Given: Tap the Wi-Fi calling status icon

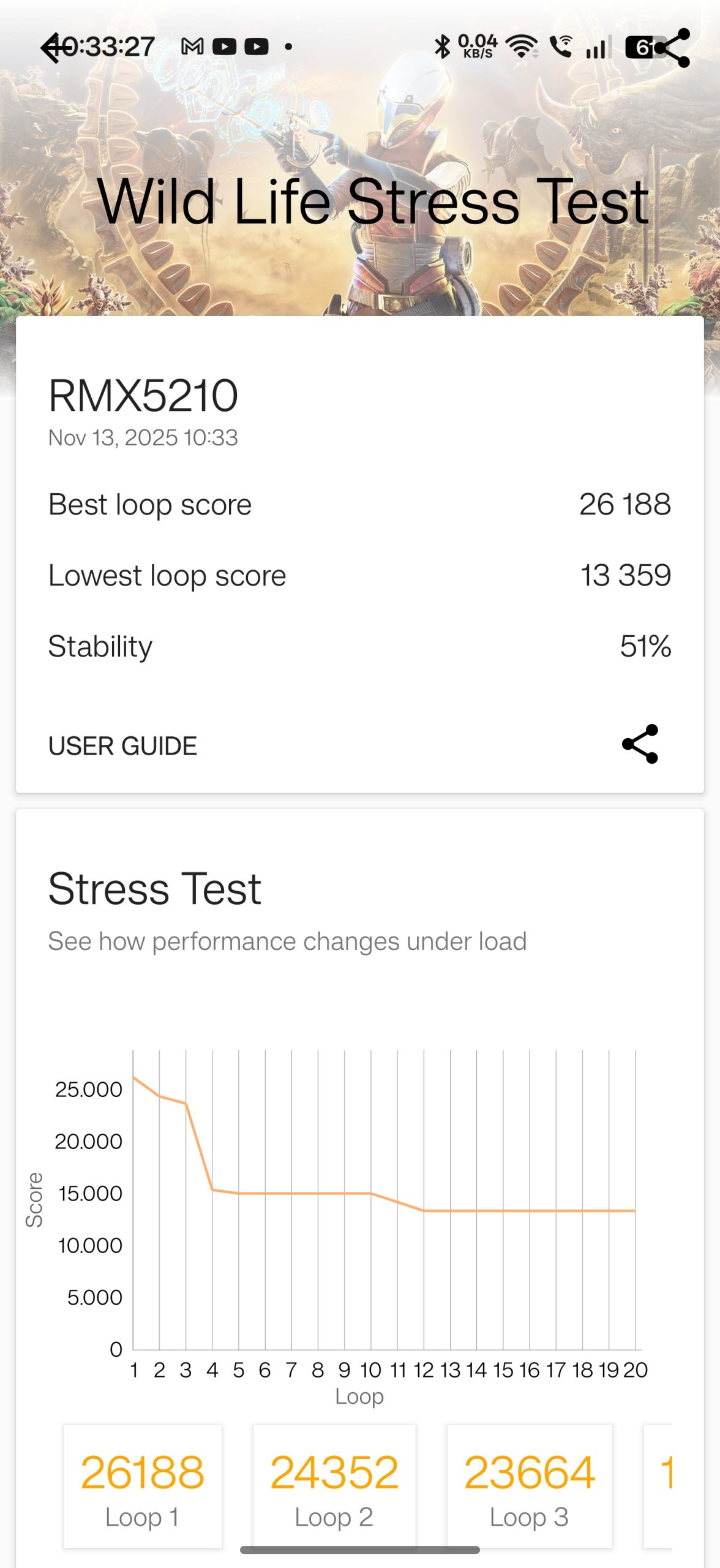Looking at the screenshot, I should [560, 47].
